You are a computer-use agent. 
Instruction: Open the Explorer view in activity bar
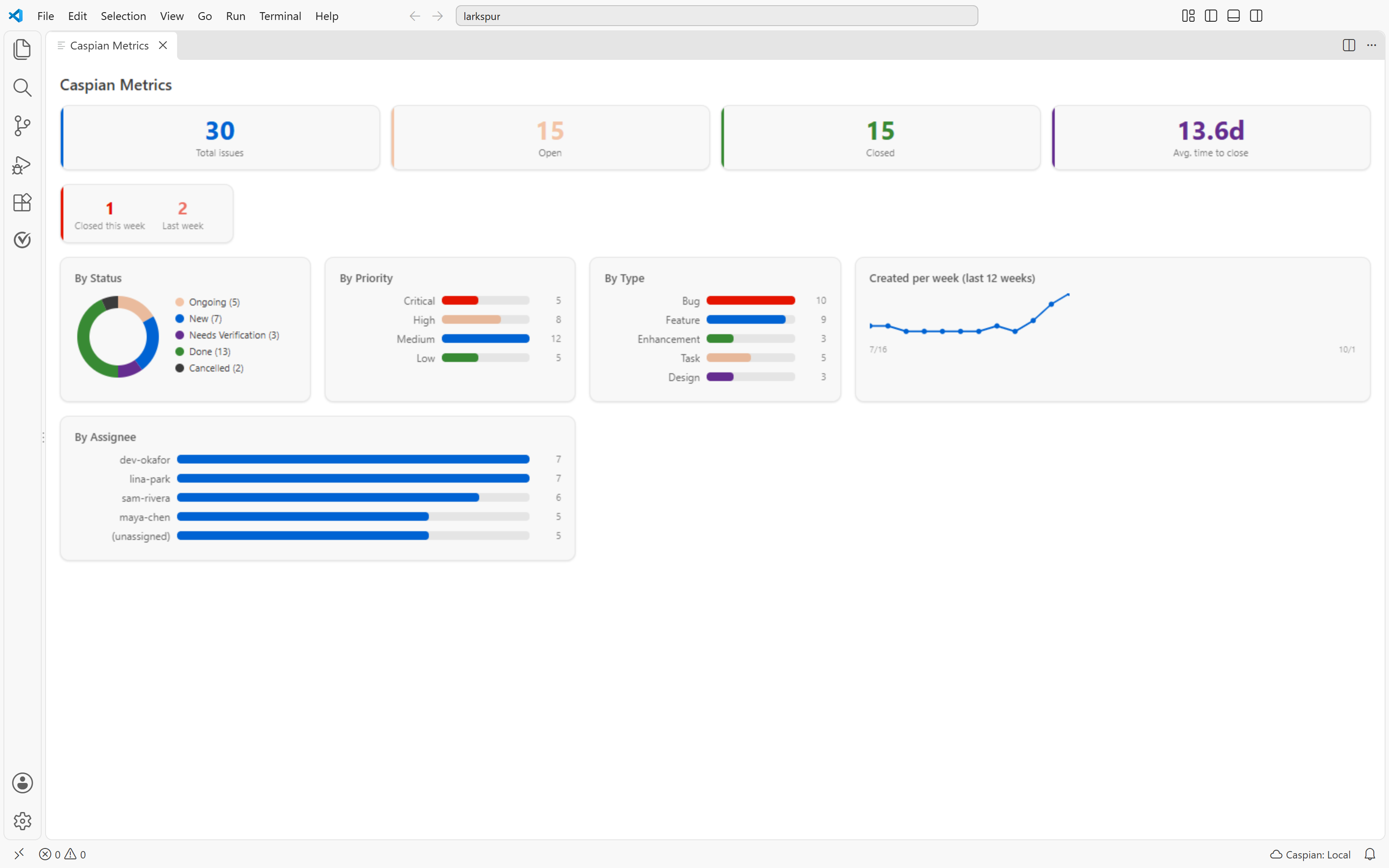22,49
